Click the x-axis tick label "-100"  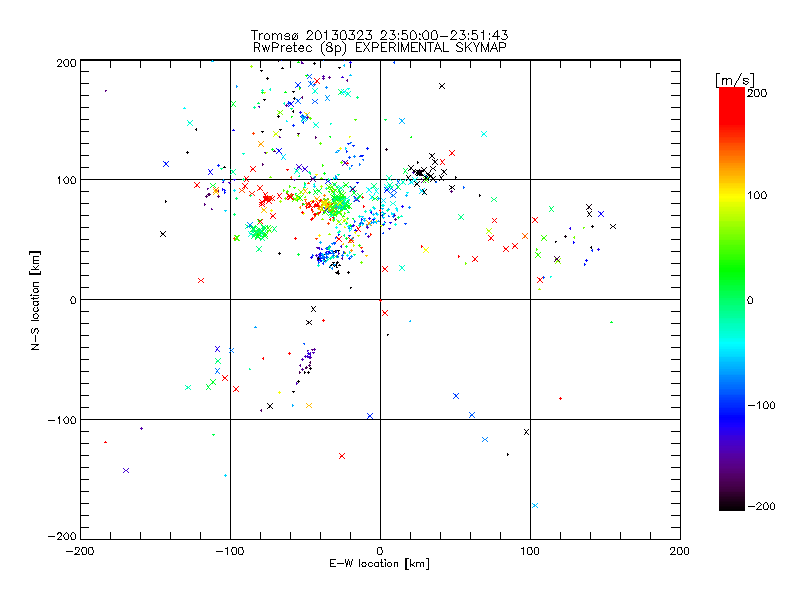click(x=230, y=551)
